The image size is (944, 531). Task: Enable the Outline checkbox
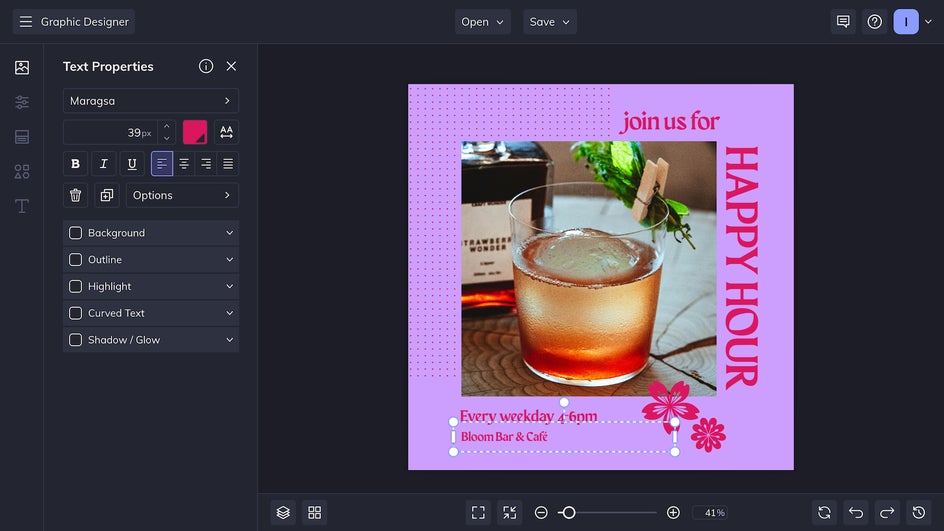75,259
